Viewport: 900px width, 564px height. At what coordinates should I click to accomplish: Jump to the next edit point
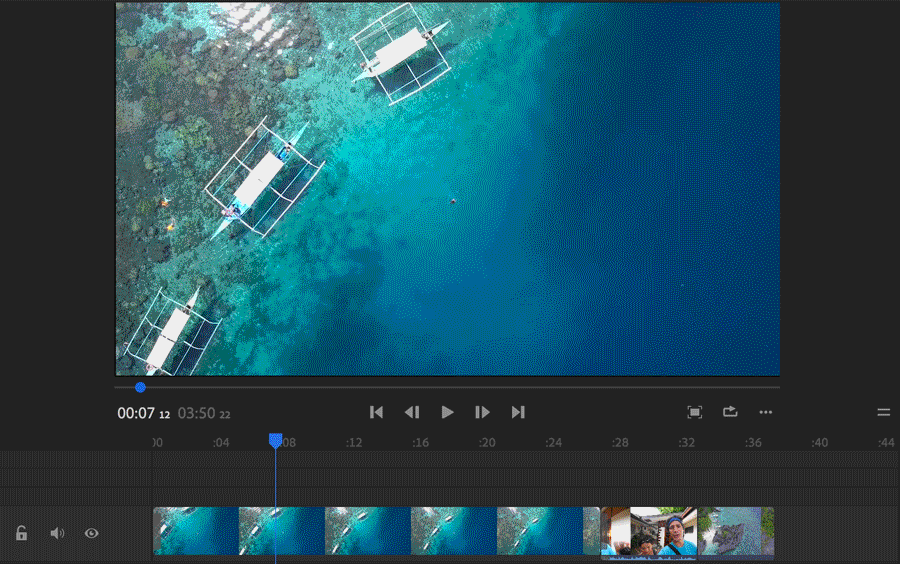click(518, 412)
